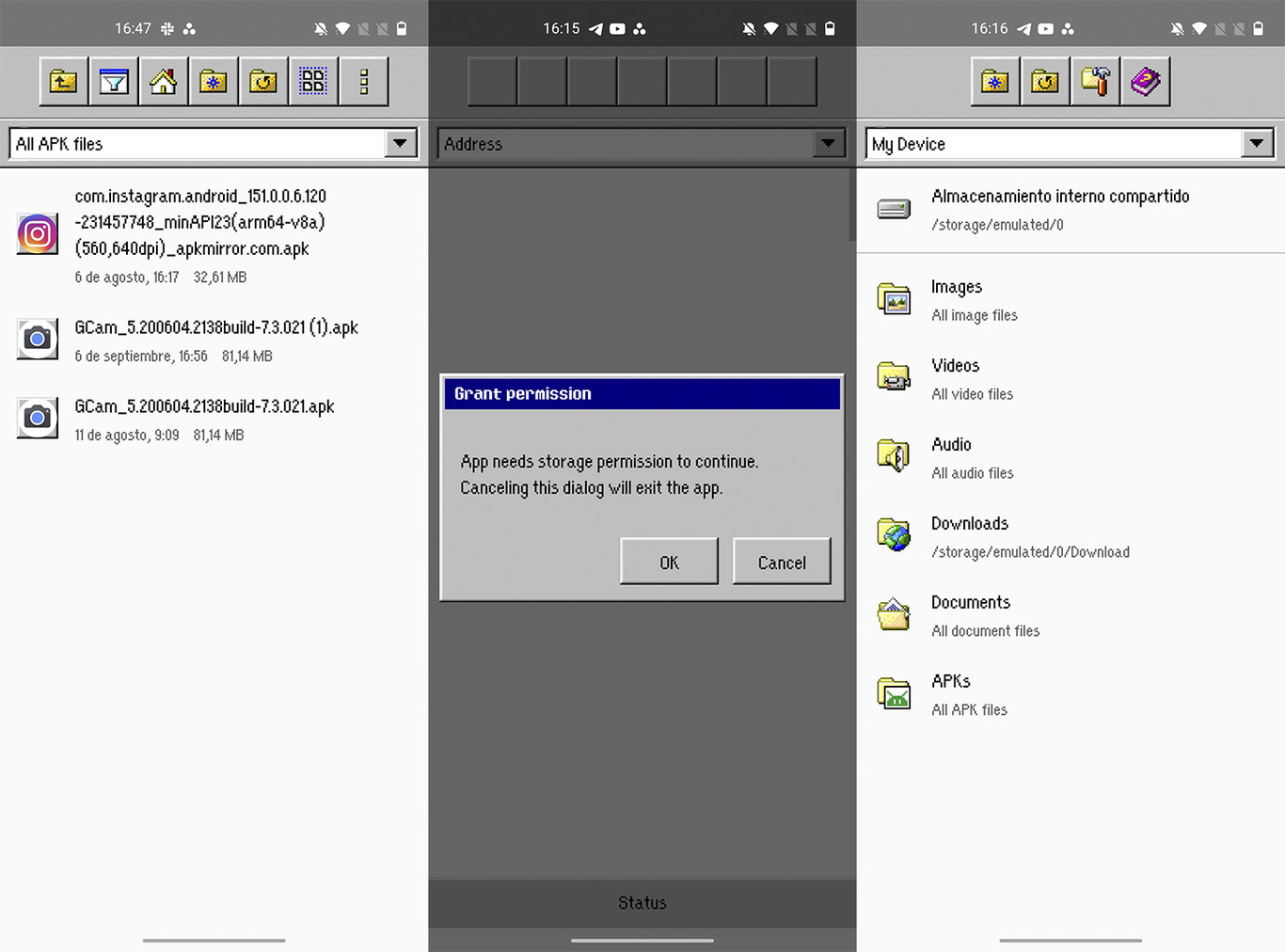The image size is (1285, 952).
Task: Go to Home via the house icon
Action: [x=164, y=82]
